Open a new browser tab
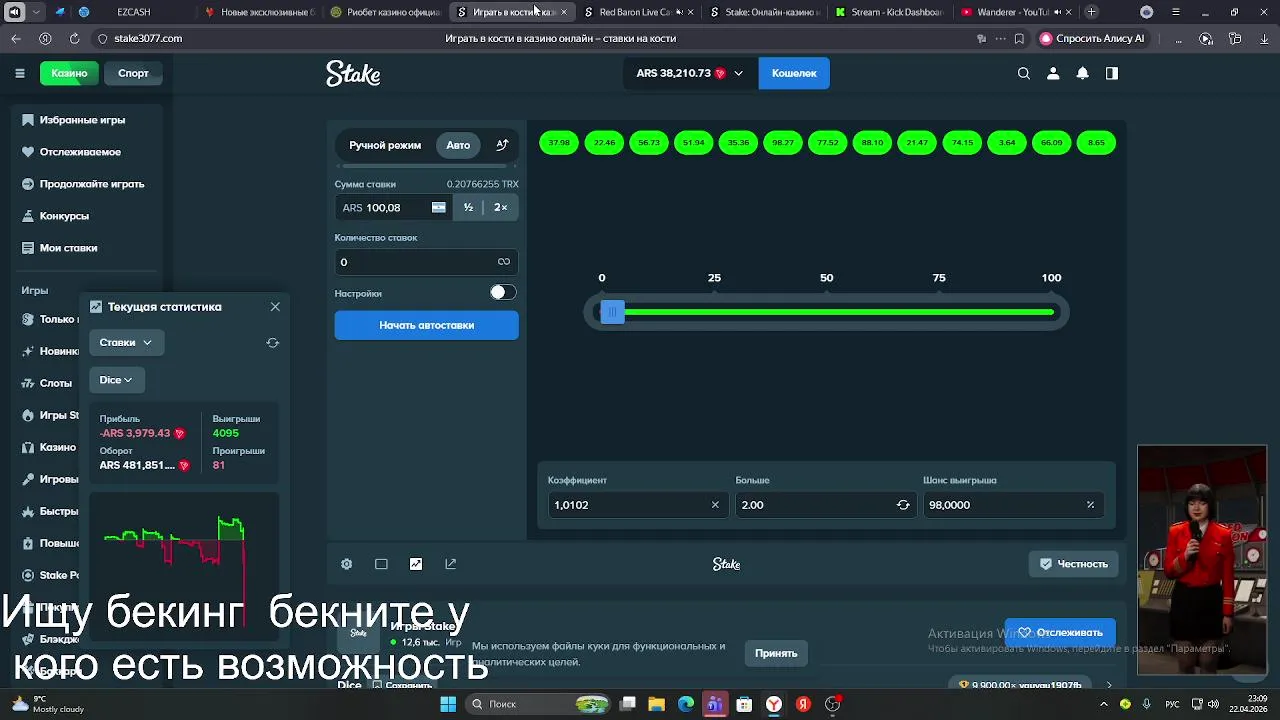 coord(1091,12)
